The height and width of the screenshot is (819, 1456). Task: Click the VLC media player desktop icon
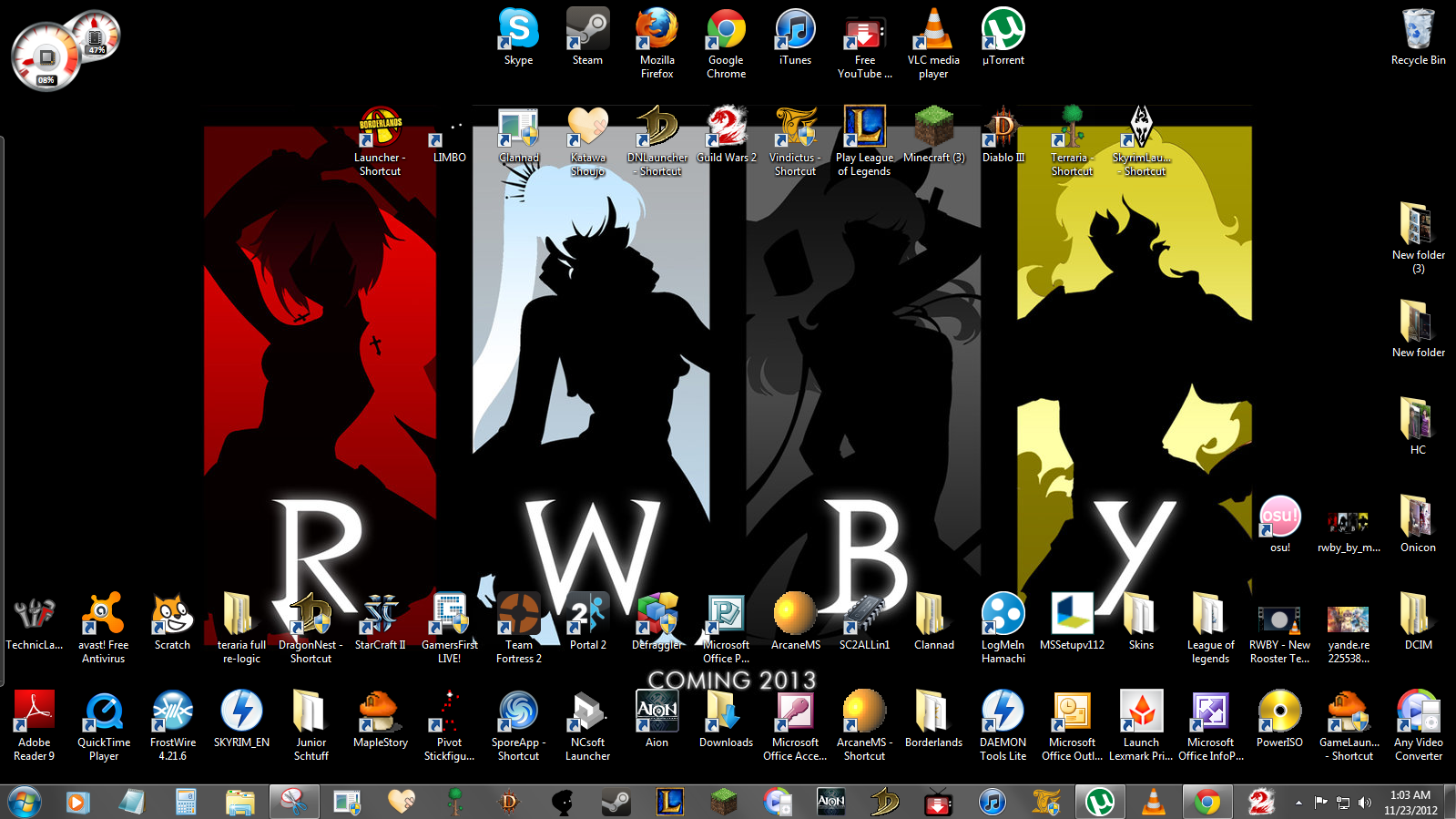pos(933,44)
